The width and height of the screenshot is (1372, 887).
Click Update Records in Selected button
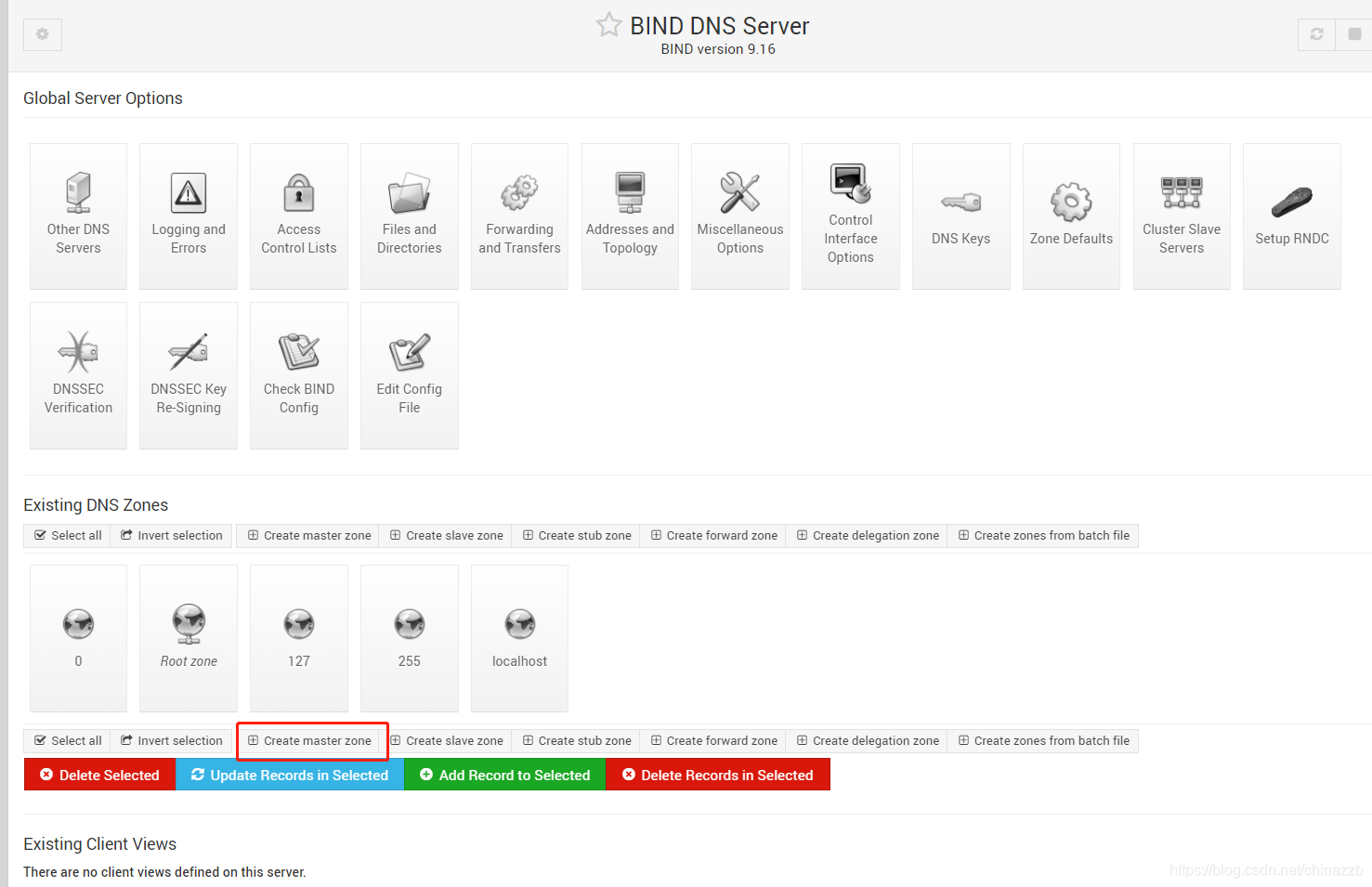click(x=290, y=775)
